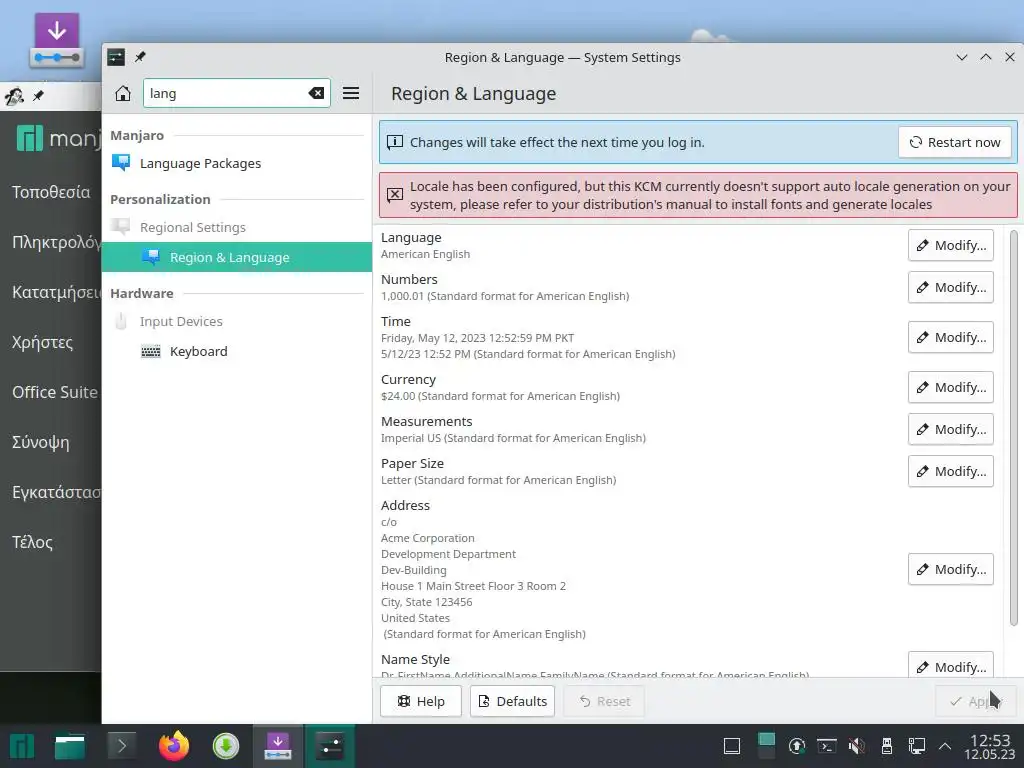Modify the Paper Size format
This screenshot has width=1024, height=768.
point(951,472)
